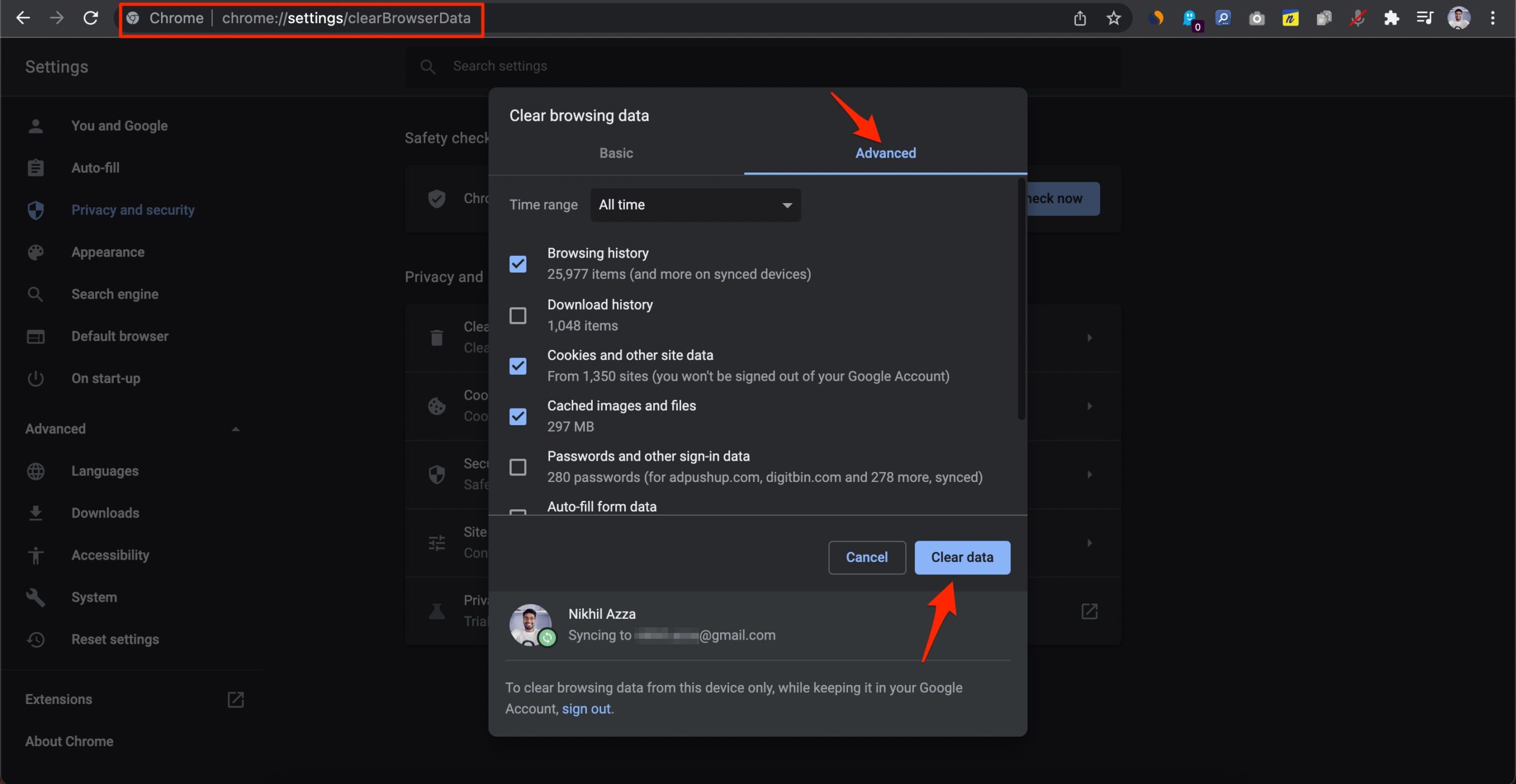Open the Time range dropdown
Viewport: 1516px width, 784px height.
pos(694,204)
